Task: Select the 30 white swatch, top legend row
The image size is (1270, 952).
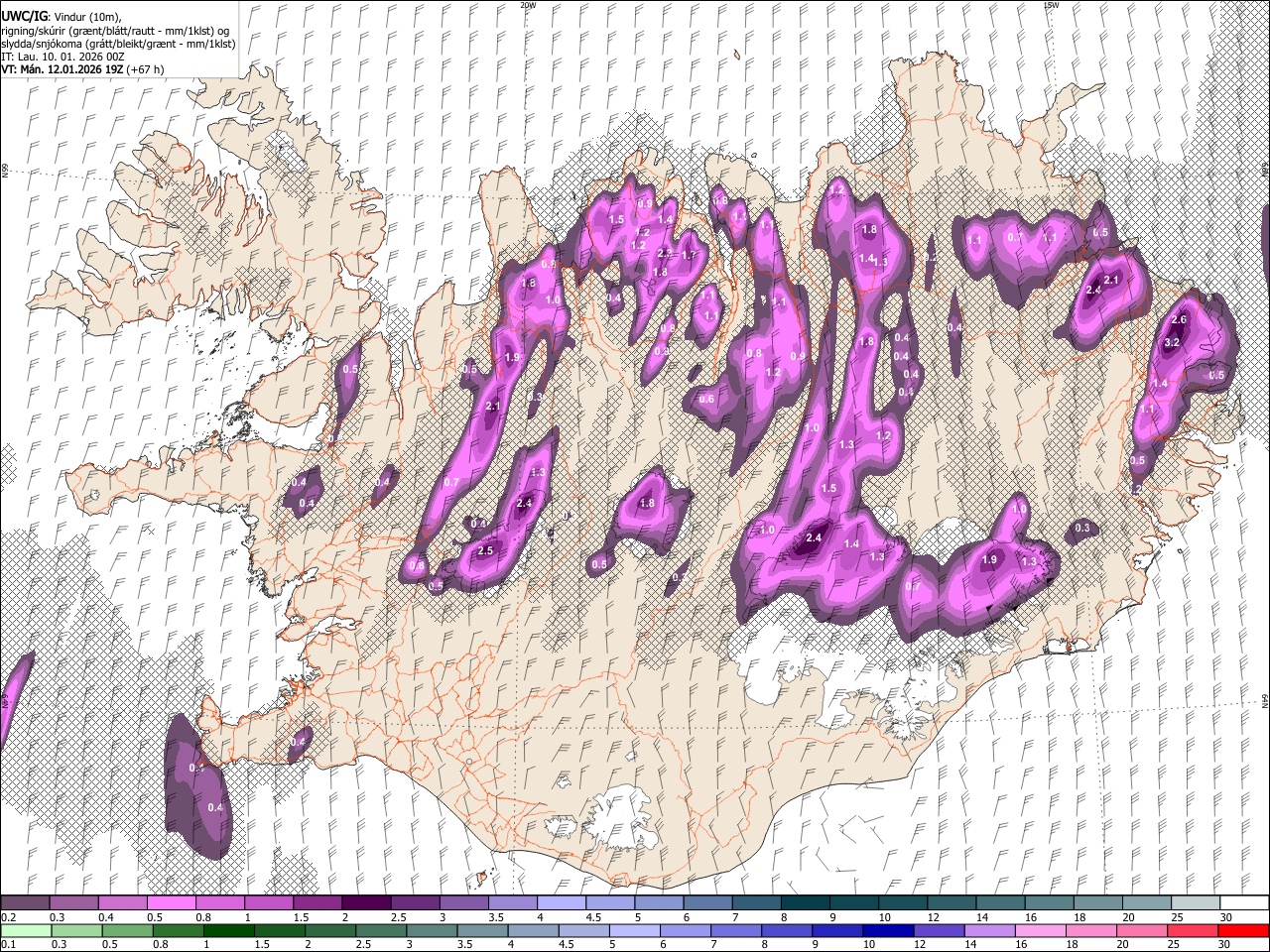Action: [1243, 903]
